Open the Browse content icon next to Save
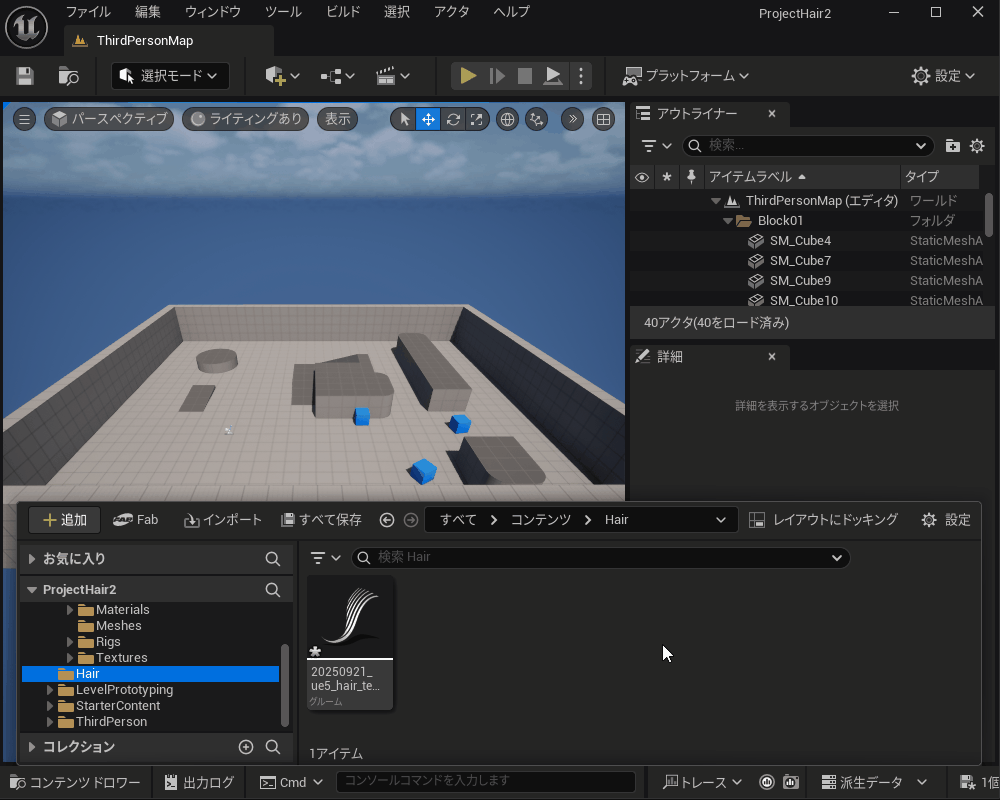 (68, 76)
